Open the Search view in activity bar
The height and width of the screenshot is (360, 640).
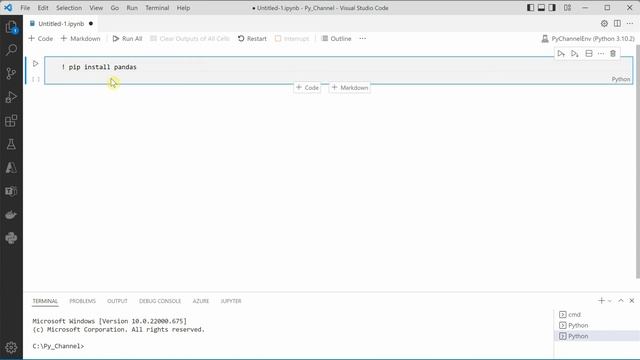[11, 50]
